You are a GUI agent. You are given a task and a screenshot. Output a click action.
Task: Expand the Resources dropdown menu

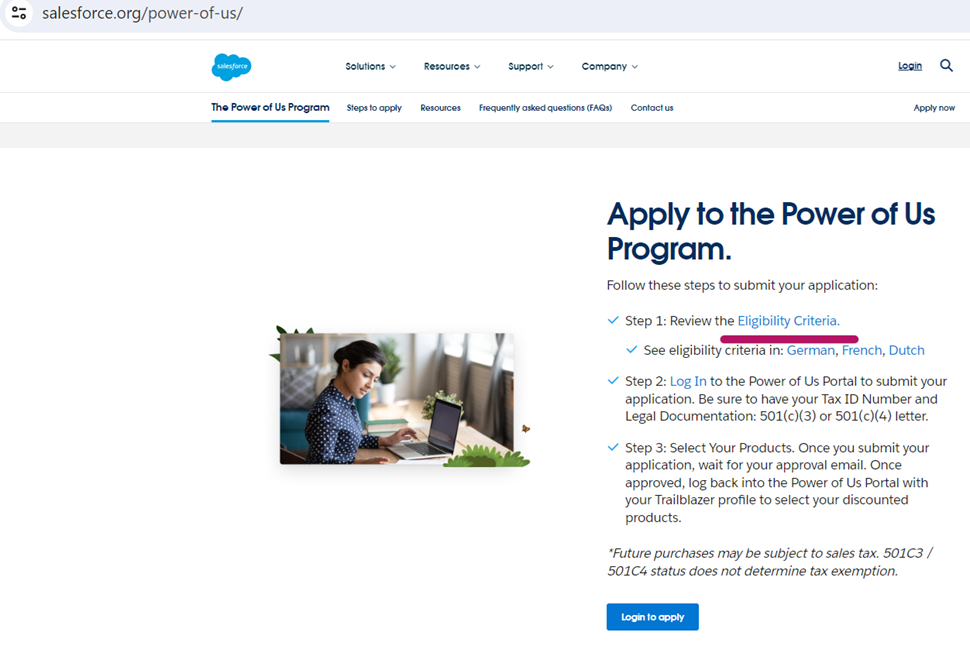click(x=451, y=67)
